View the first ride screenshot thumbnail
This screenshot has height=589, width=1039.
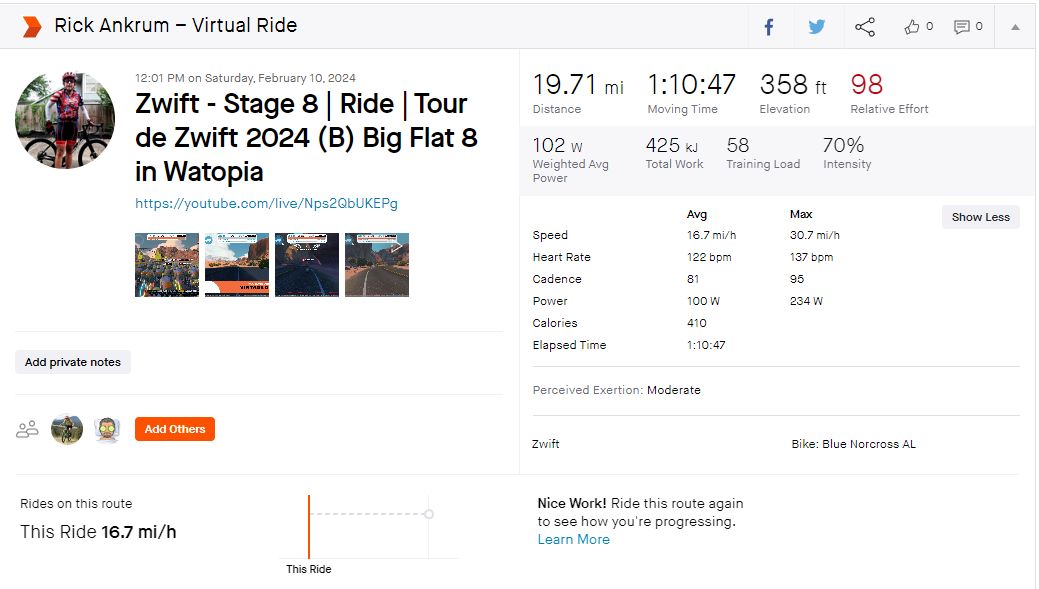pyautogui.click(x=167, y=265)
